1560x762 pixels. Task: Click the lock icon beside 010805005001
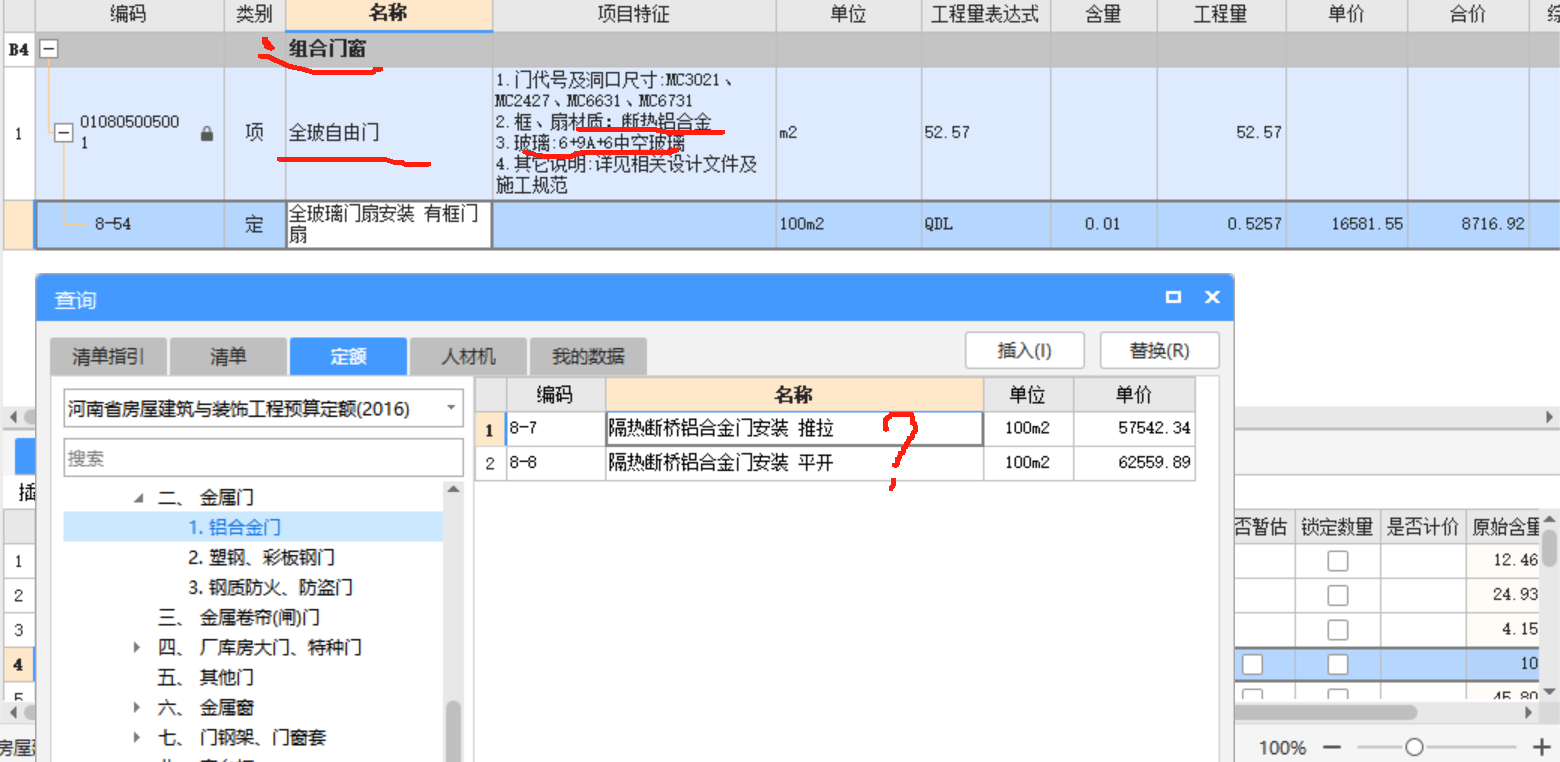[x=207, y=133]
